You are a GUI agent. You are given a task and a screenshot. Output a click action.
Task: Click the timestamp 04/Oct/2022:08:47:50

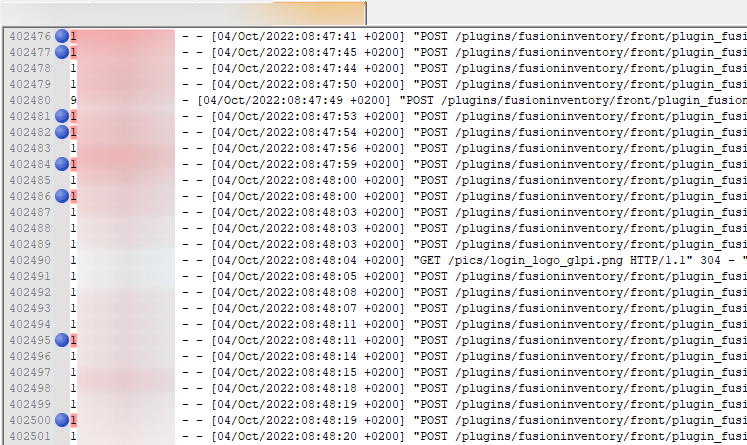tap(287, 84)
